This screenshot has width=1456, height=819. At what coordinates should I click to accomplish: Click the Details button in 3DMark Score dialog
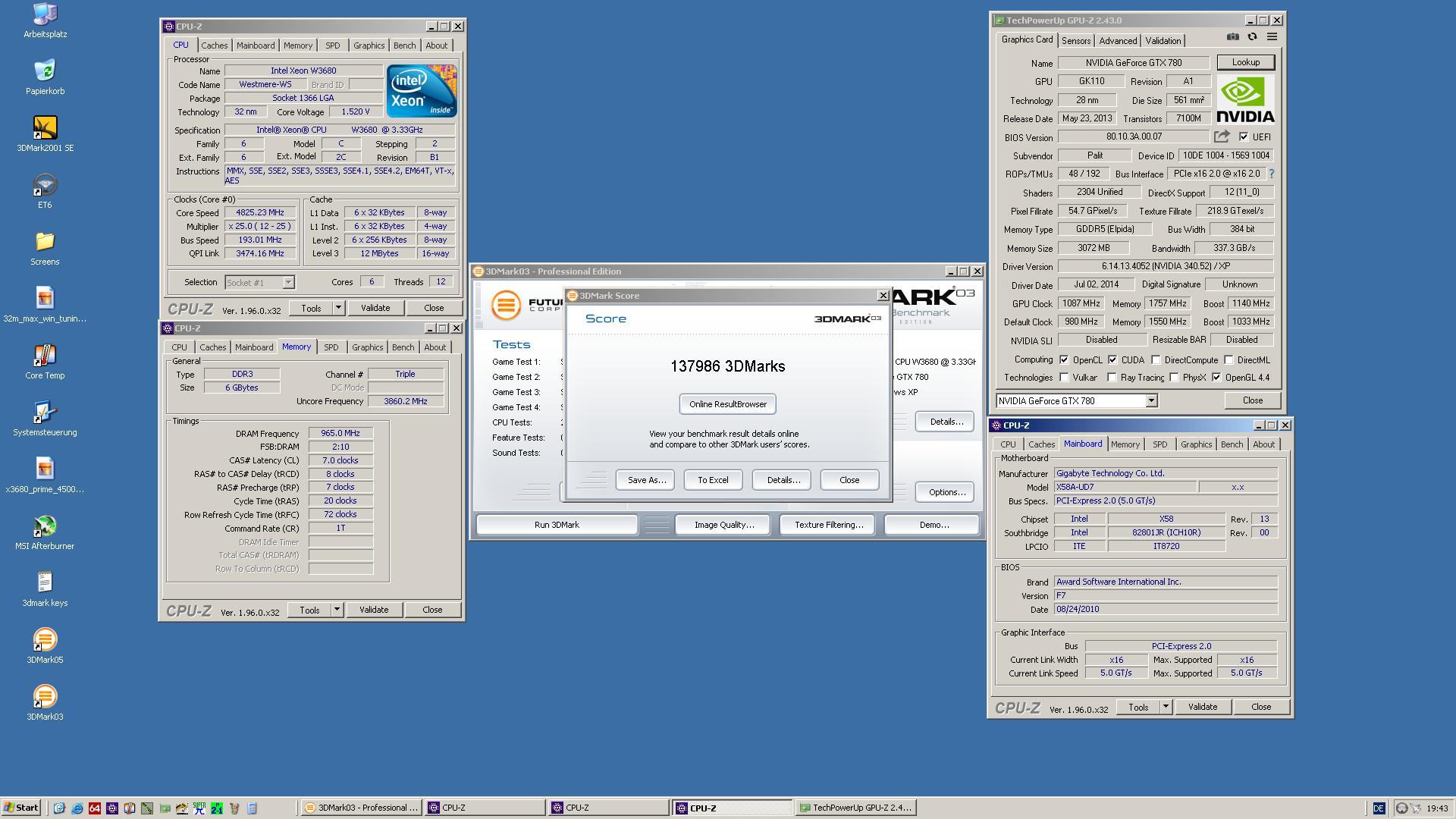point(782,480)
